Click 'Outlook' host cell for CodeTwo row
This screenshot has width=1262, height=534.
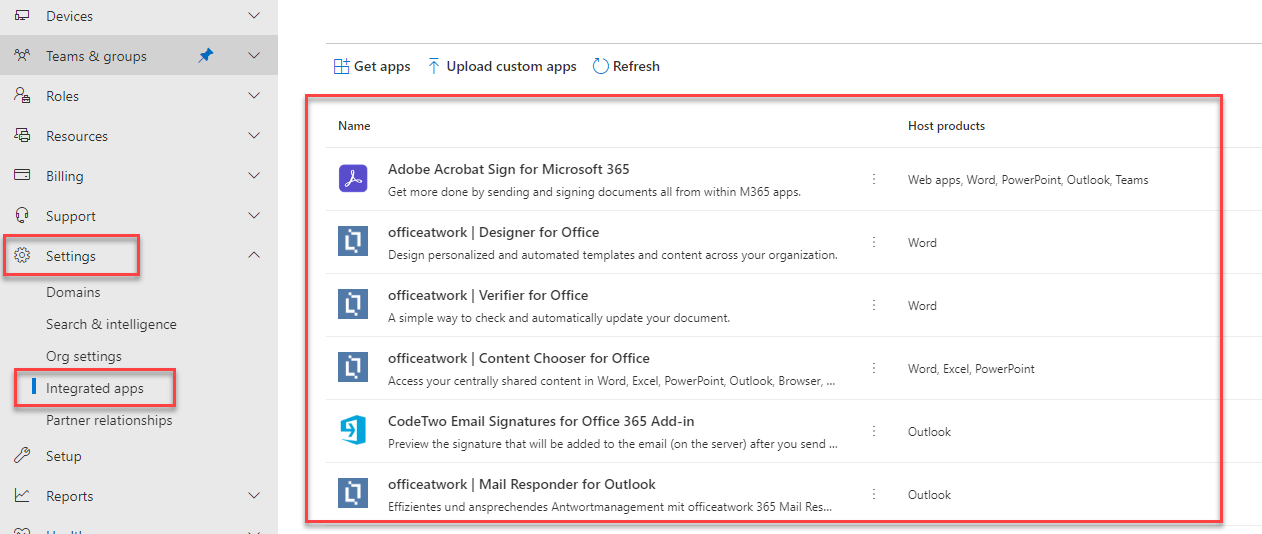click(x=929, y=432)
